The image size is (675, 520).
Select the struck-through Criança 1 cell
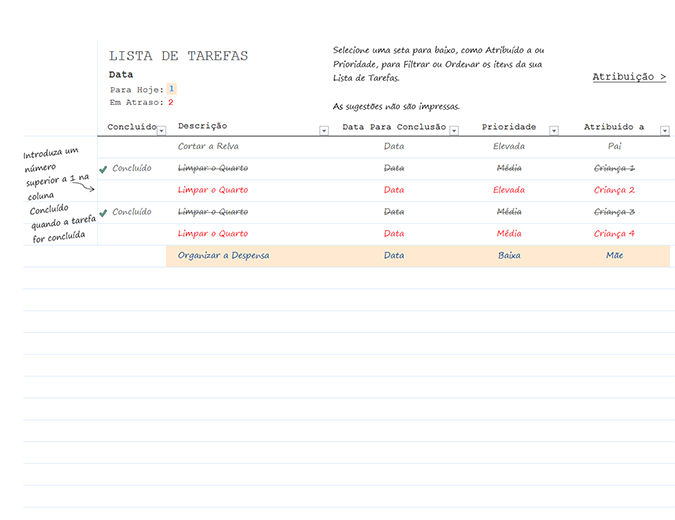614,168
